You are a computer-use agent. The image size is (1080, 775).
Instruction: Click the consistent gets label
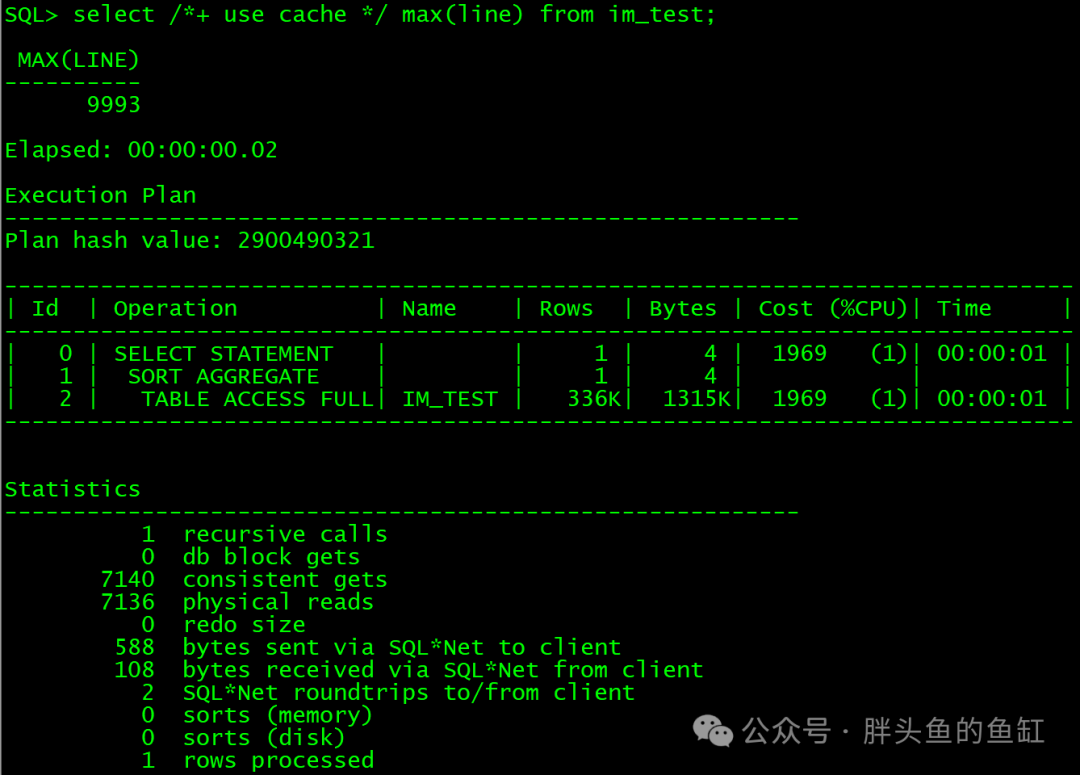tap(285, 579)
